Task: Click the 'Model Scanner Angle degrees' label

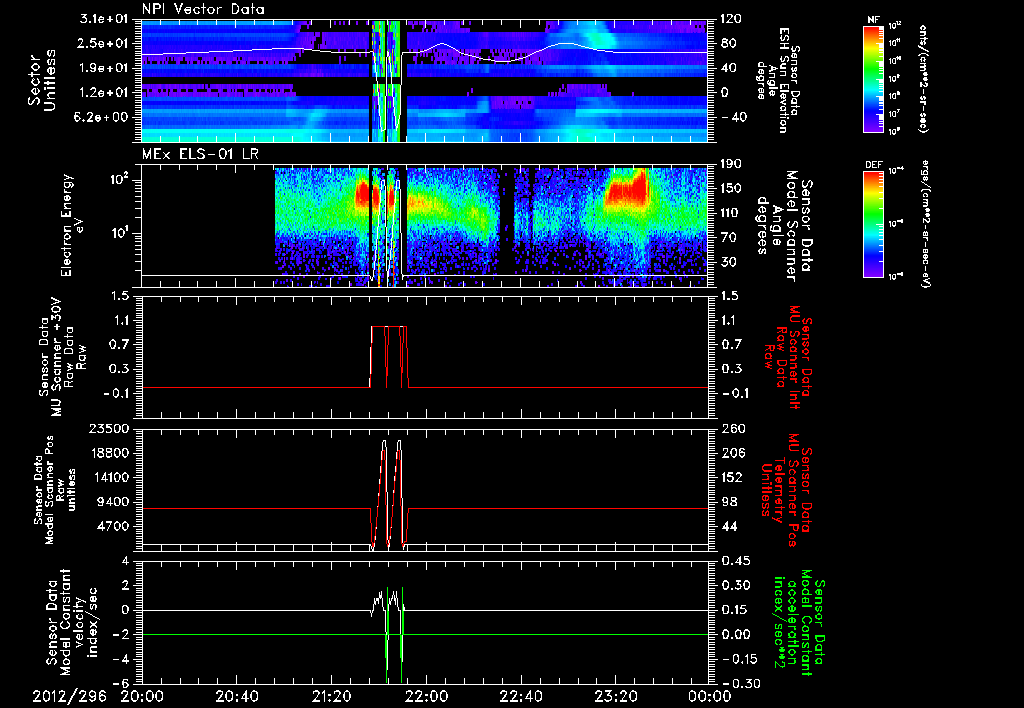Action: click(x=784, y=226)
